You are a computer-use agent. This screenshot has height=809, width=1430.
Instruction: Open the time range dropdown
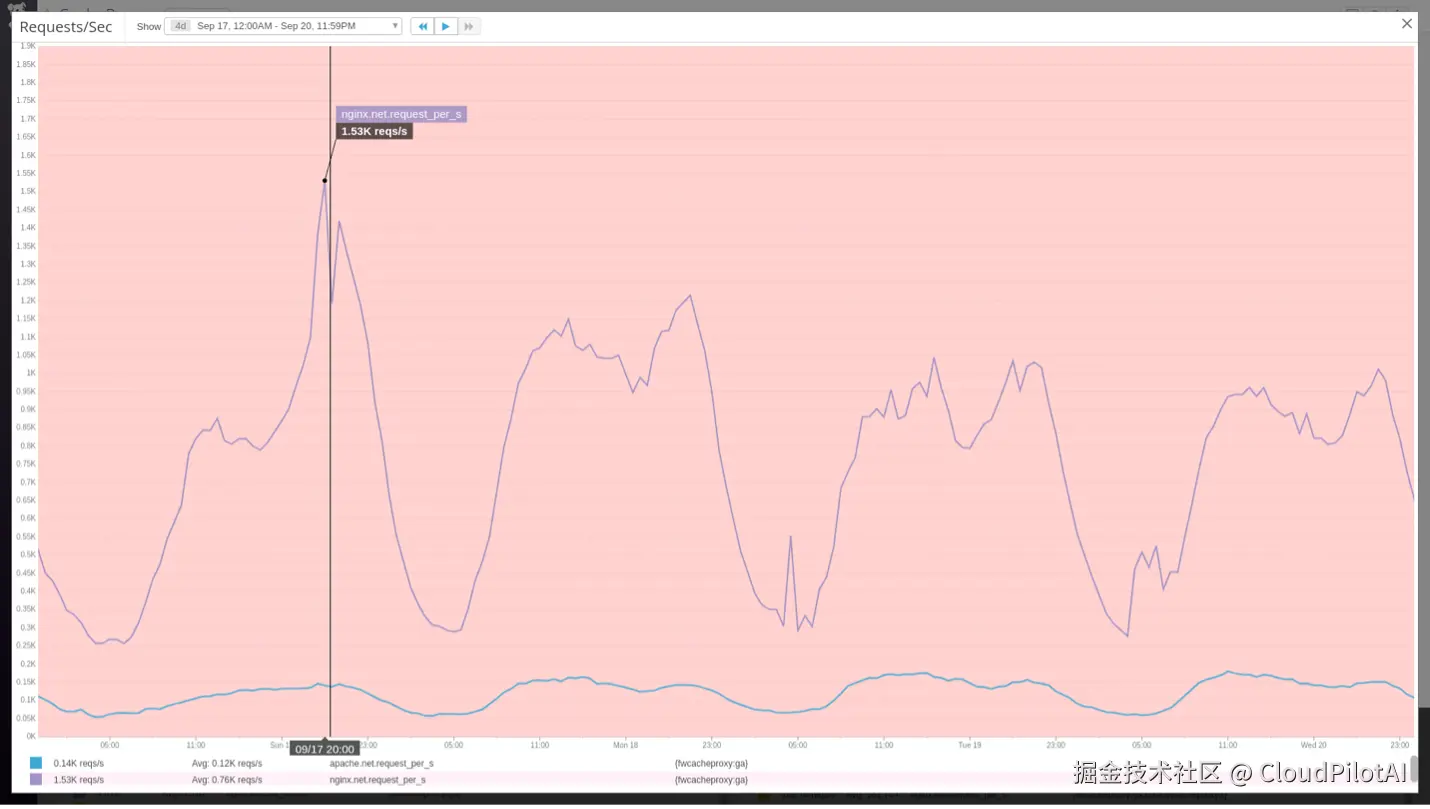(285, 26)
